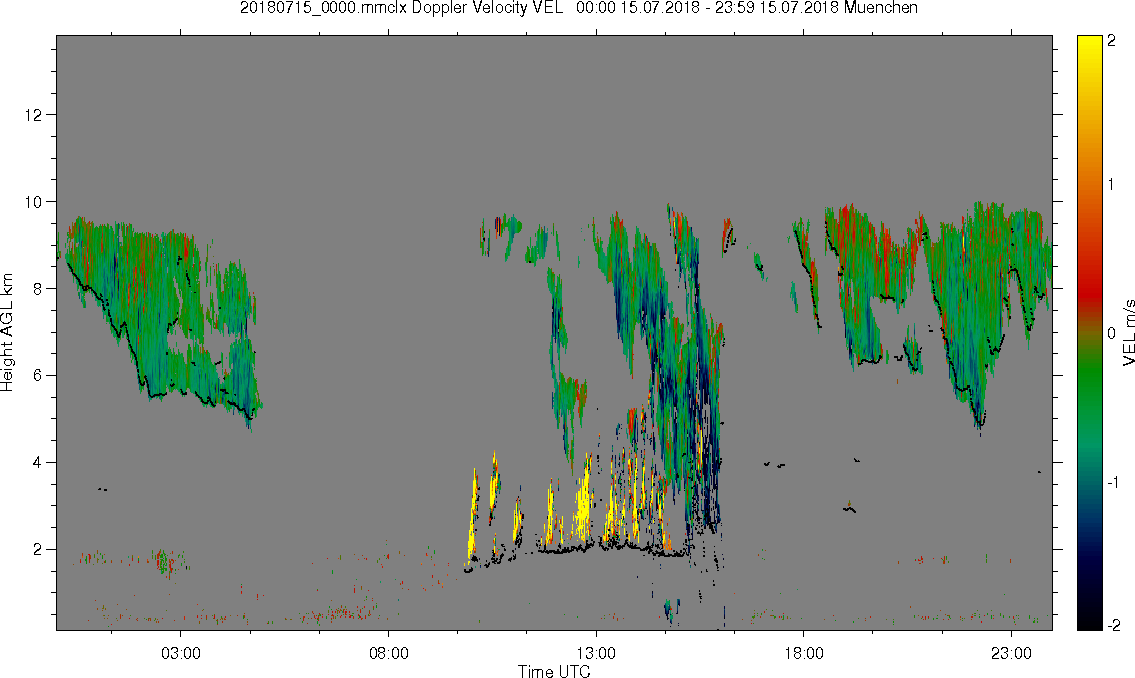The height and width of the screenshot is (678, 1135).
Task: Select the 08:00 time tick label
Action: coord(389,653)
